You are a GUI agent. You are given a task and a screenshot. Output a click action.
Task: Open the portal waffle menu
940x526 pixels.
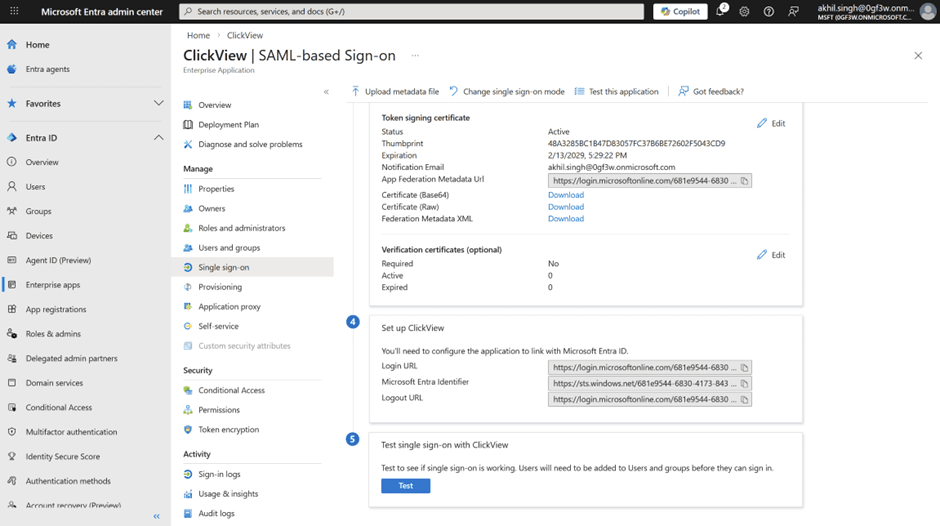pyautogui.click(x=14, y=11)
